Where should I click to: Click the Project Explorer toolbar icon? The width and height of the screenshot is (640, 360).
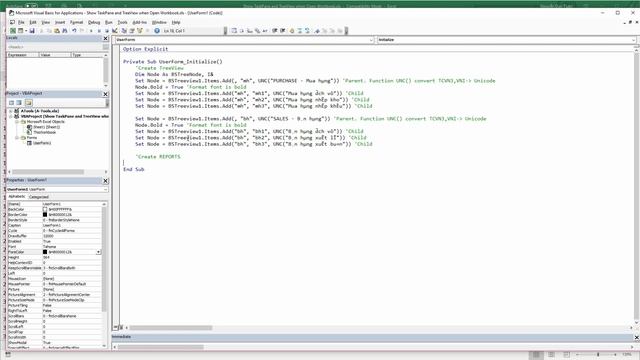point(124,31)
